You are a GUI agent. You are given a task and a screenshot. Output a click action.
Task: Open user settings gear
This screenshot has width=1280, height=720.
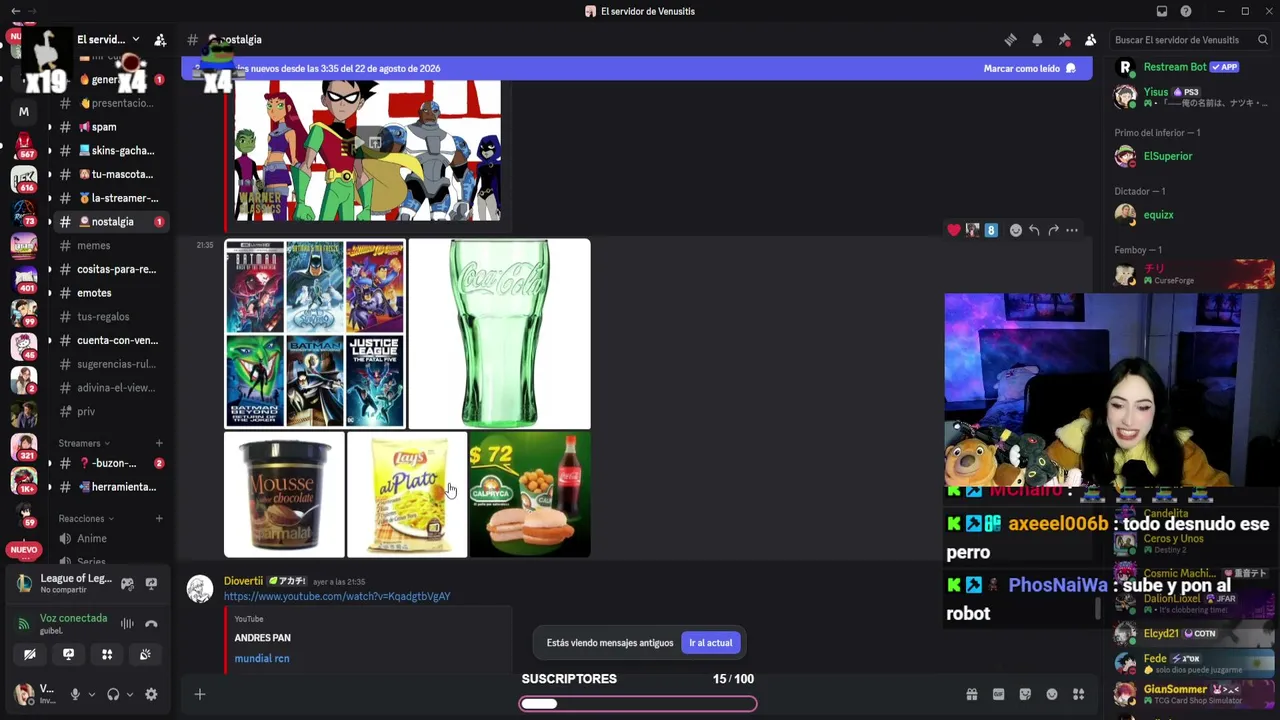click(151, 695)
